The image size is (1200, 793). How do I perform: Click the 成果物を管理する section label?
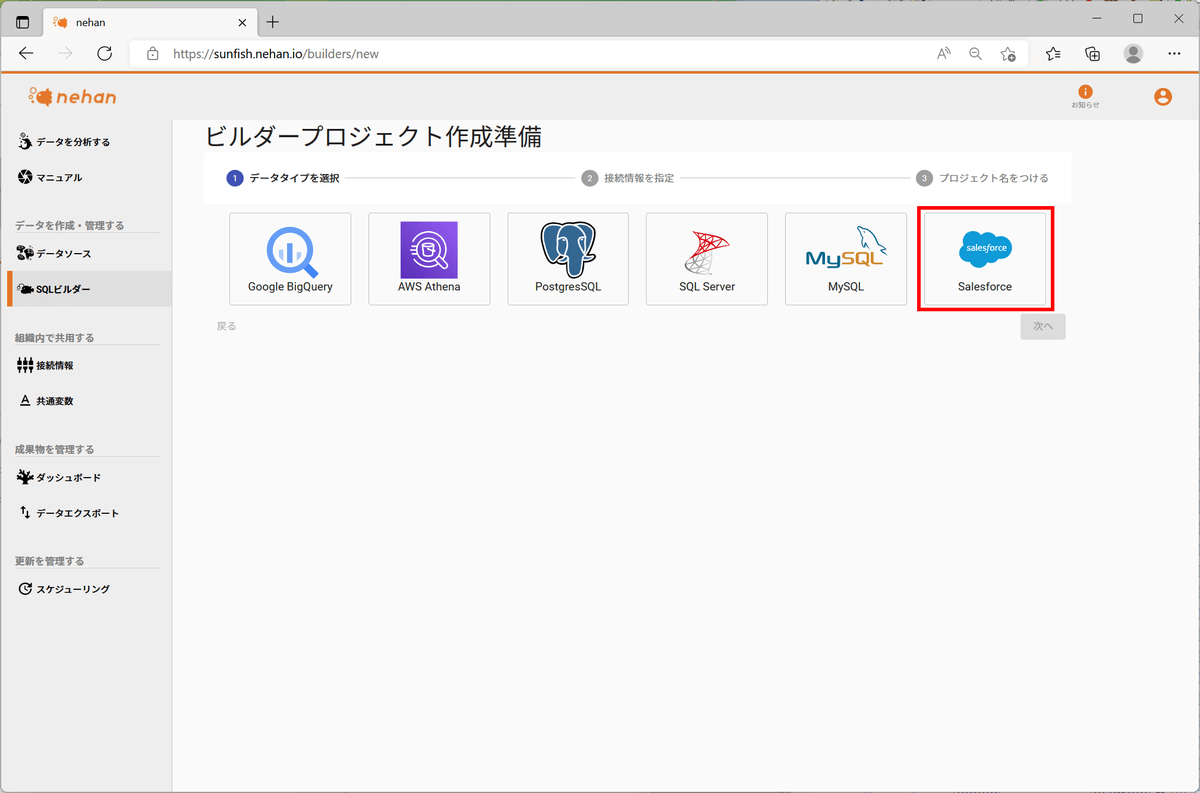pos(54,450)
